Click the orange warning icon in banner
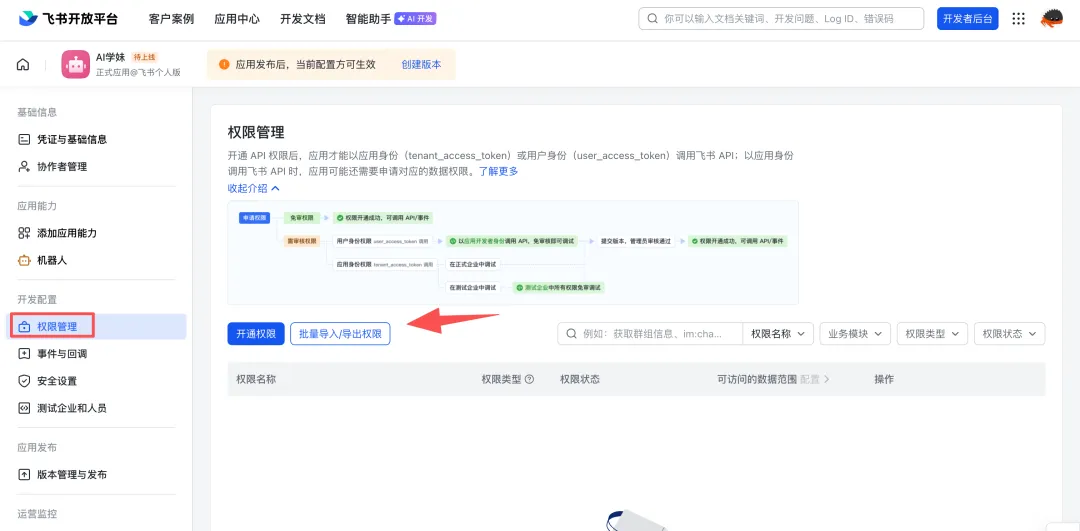 [x=224, y=64]
